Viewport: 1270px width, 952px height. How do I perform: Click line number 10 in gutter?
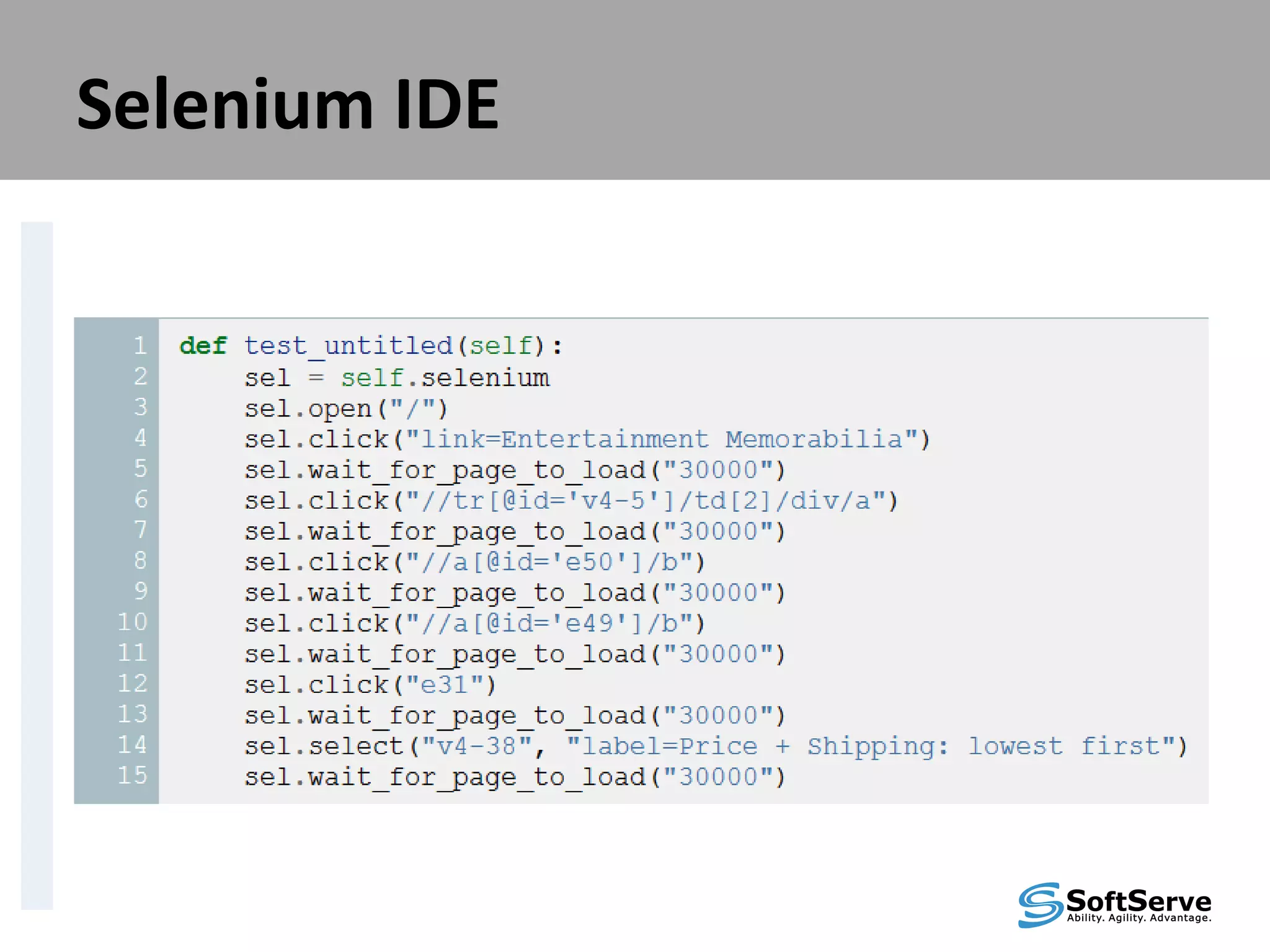tap(133, 622)
